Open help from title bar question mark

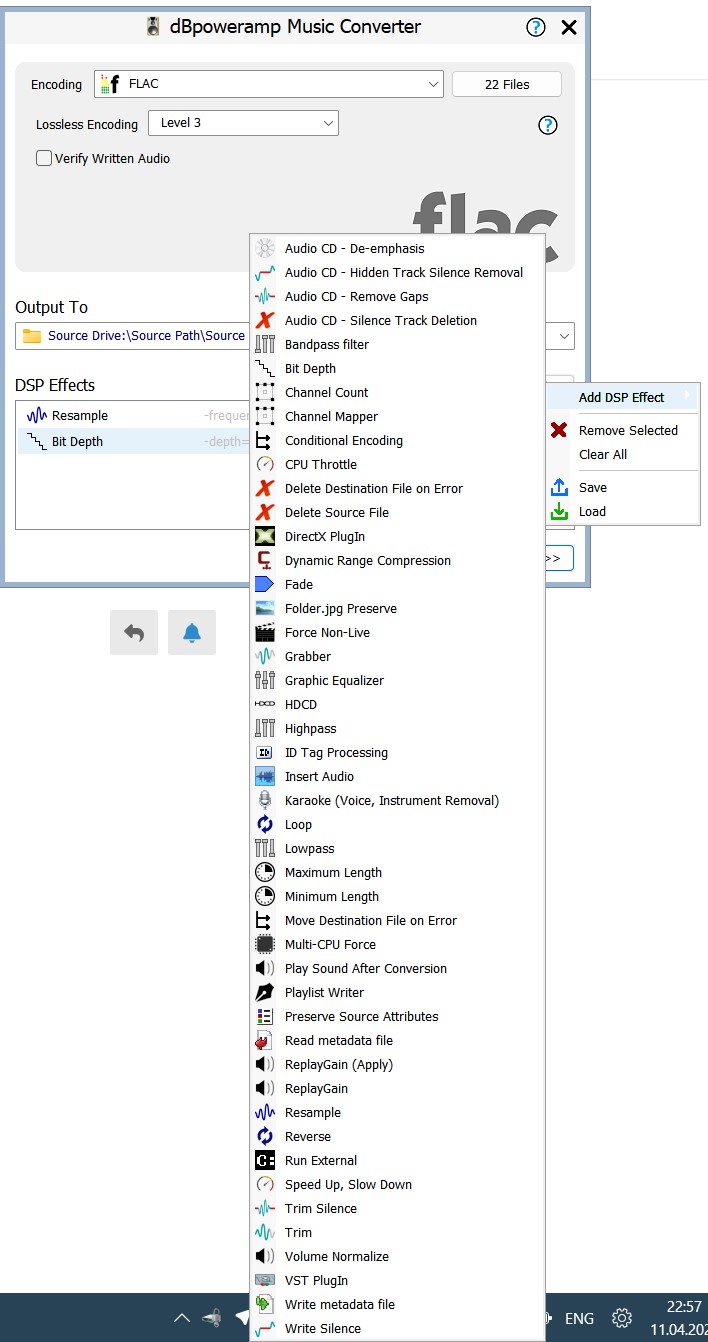536,28
